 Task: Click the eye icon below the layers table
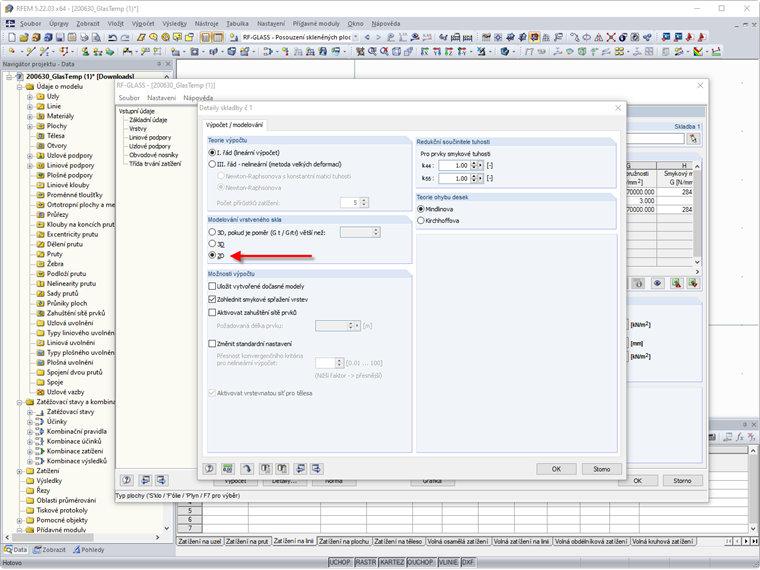coord(657,284)
